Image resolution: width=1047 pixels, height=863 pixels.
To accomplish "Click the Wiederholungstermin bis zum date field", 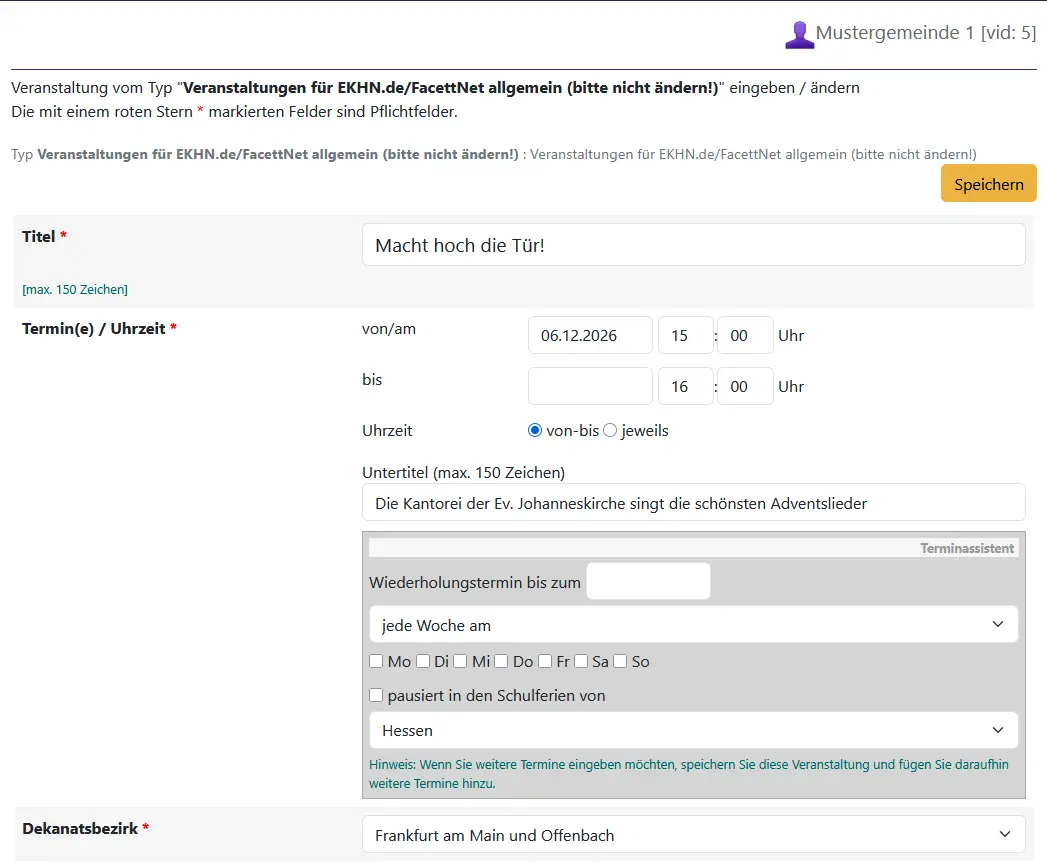I will tap(648, 582).
